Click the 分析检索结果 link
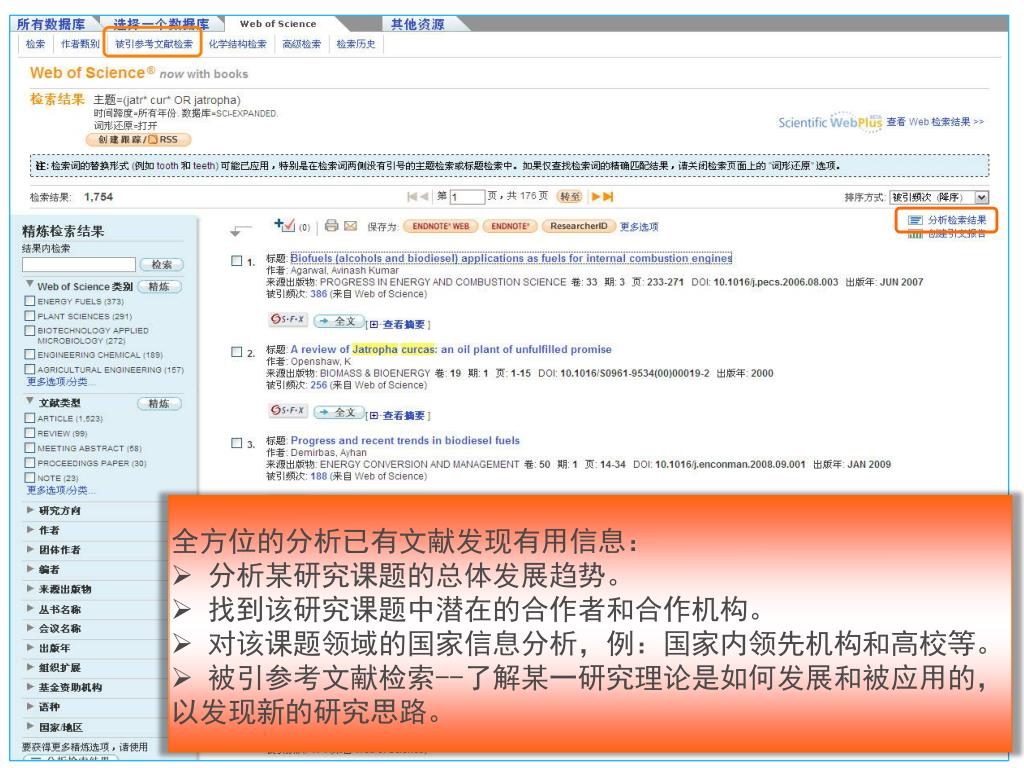This screenshot has width=1024, height=768. [957, 220]
